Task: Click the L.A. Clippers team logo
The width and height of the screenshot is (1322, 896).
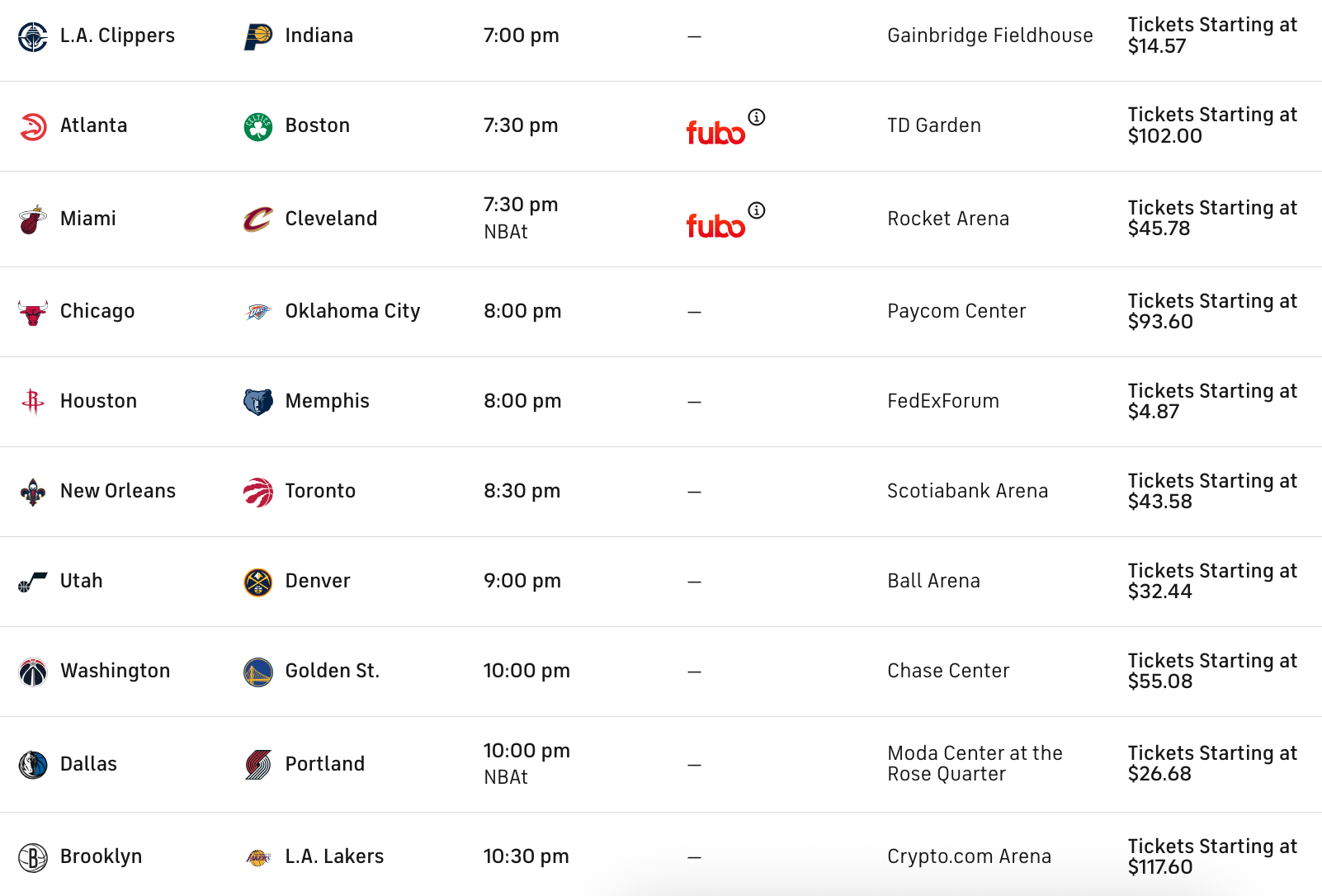Action: [33, 36]
